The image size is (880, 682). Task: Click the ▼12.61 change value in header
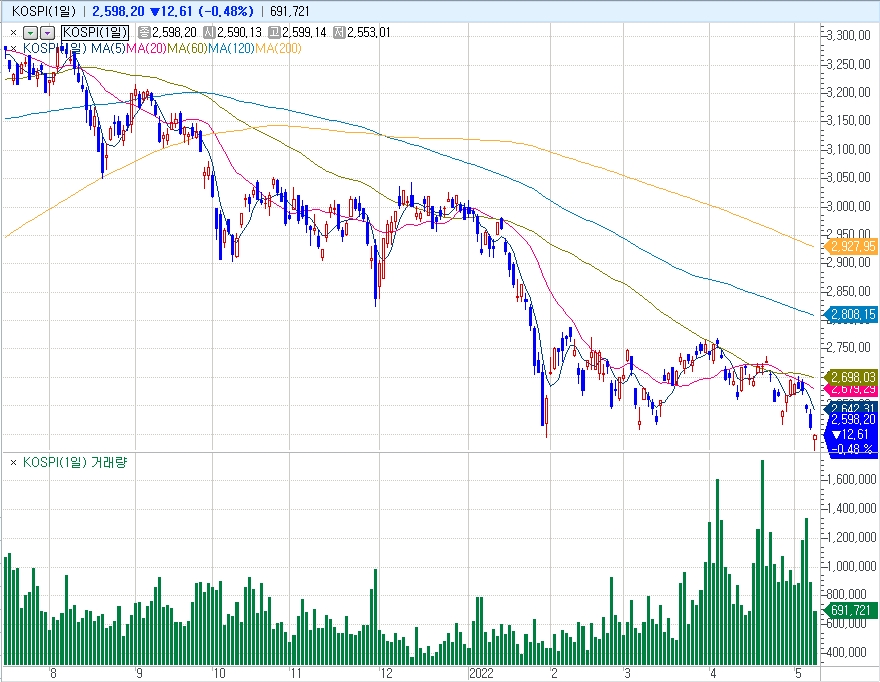[x=172, y=11]
